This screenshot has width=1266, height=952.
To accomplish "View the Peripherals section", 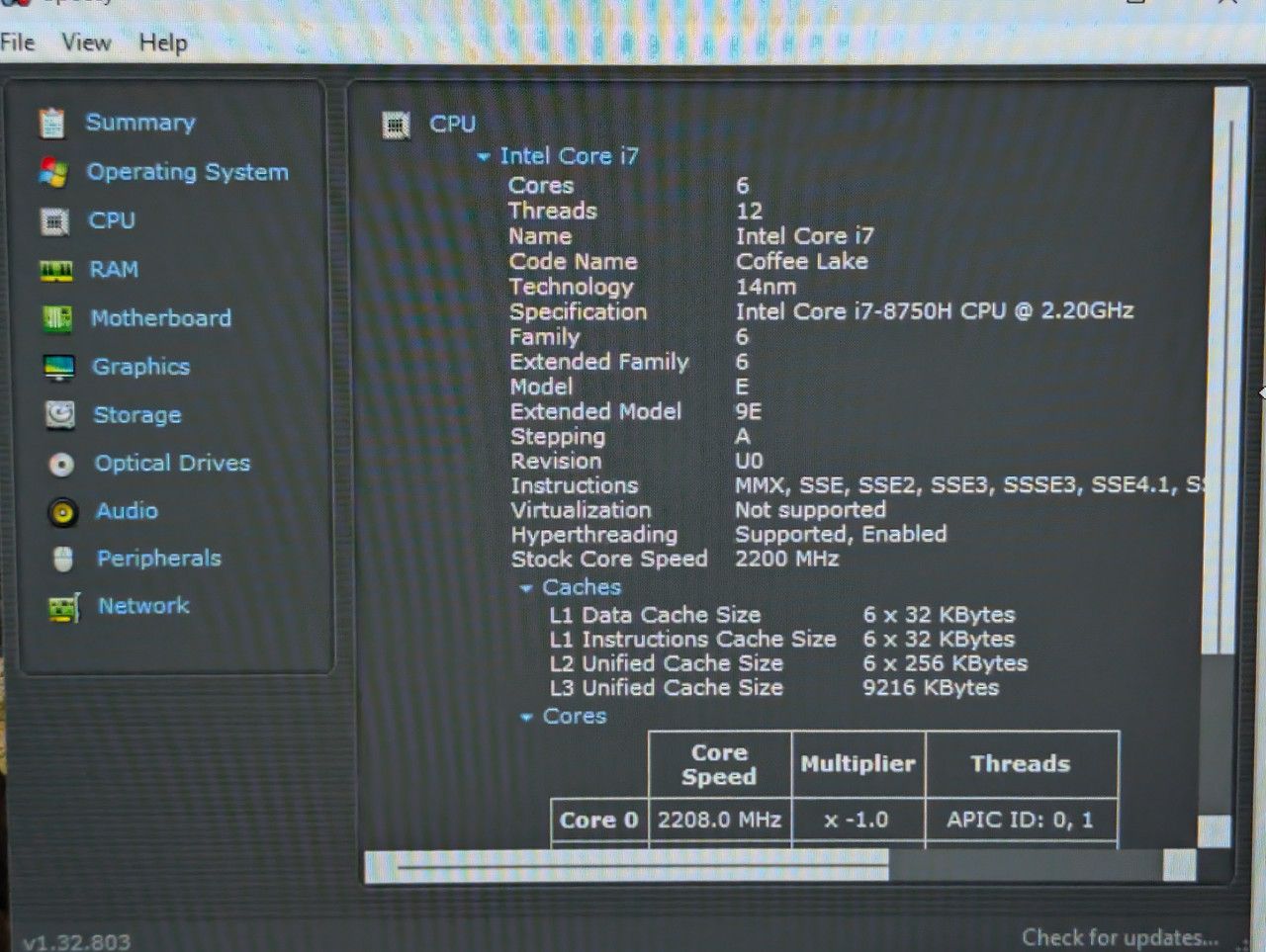I will pyautogui.click(x=159, y=559).
